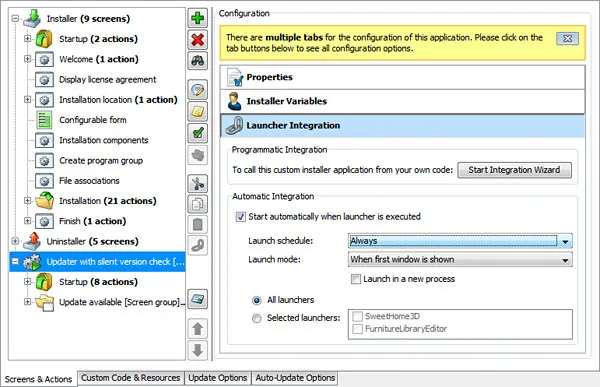This screenshot has width=600, height=387.
Task: Click the binoculars search icon
Action: (197, 60)
